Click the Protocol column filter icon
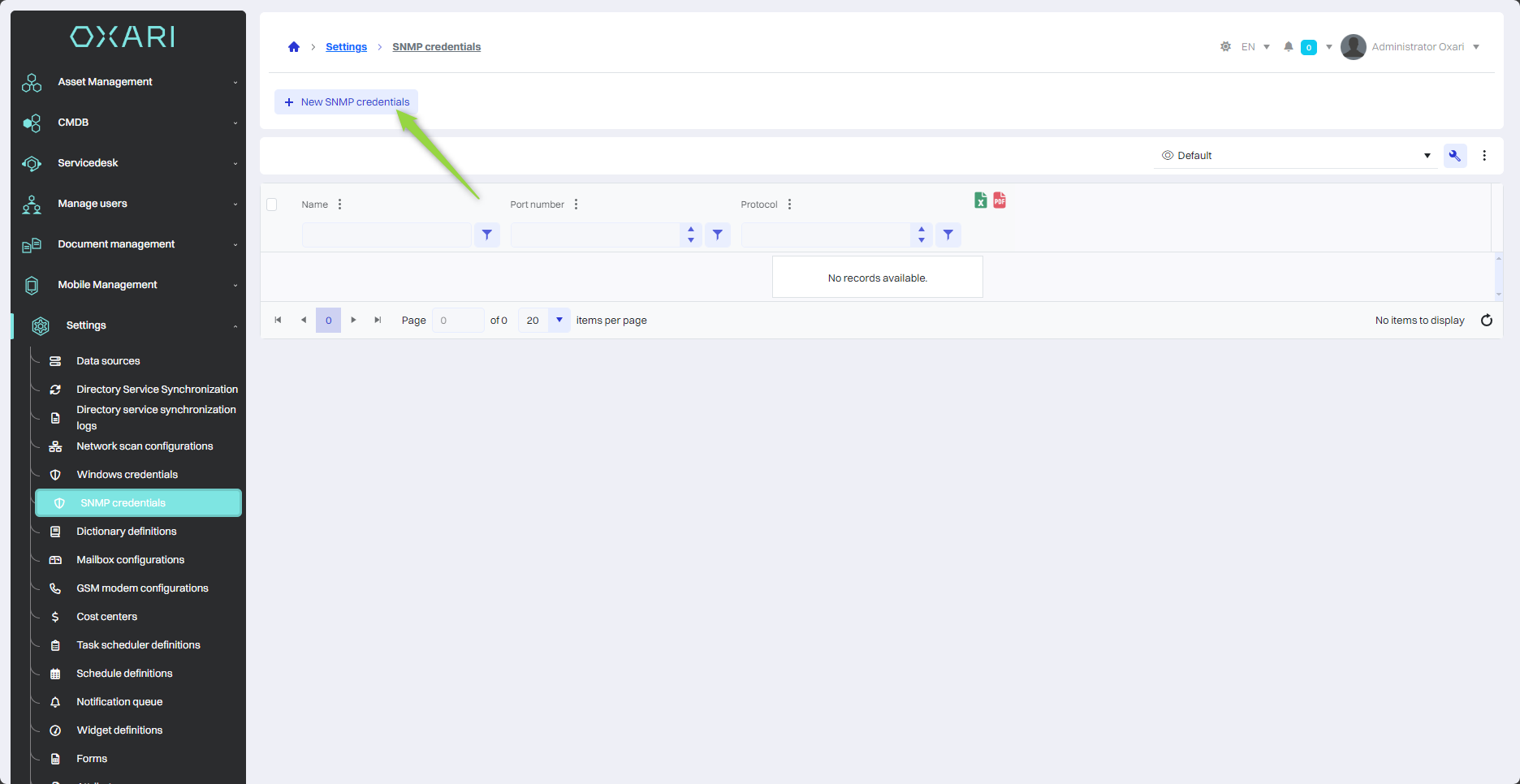The width and height of the screenshot is (1520, 784). (x=948, y=235)
